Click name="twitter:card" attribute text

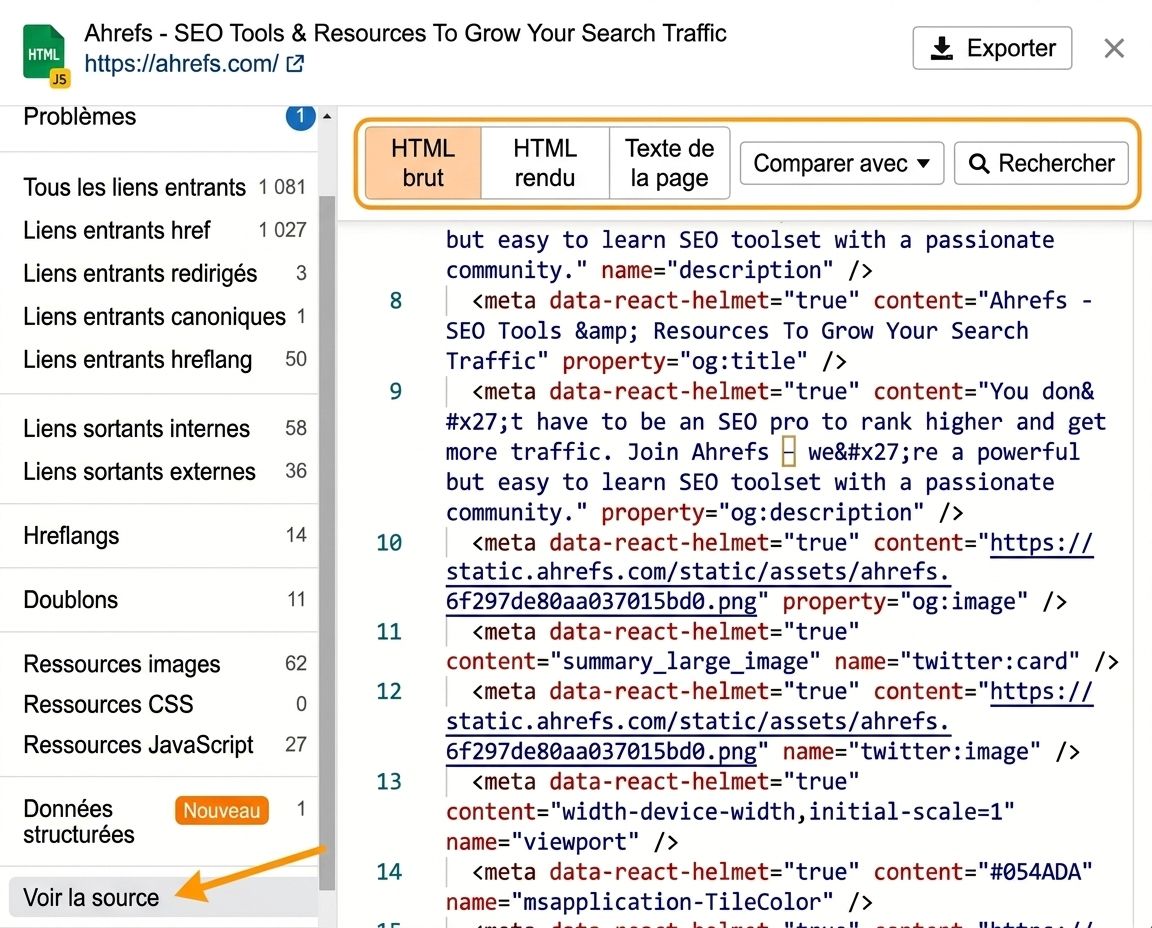click(x=957, y=661)
